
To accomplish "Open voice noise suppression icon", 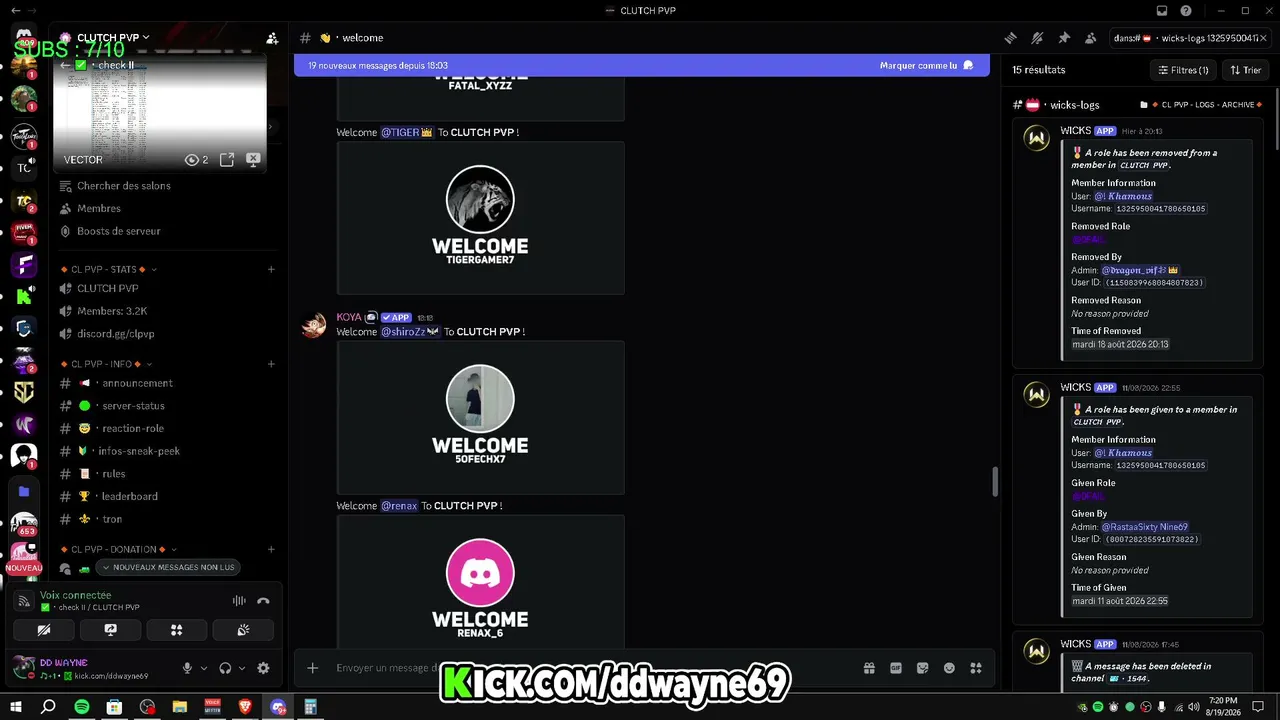I will click(239, 601).
